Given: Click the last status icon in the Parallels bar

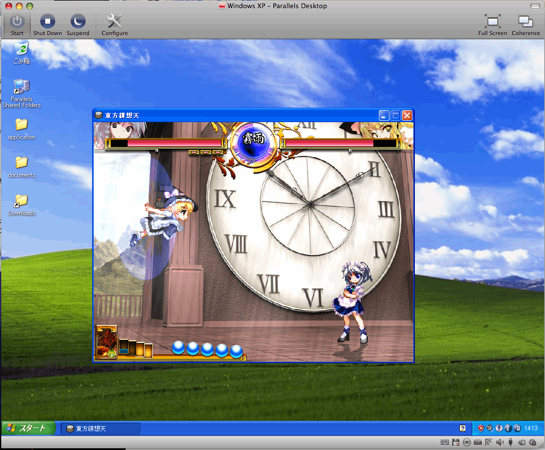Looking at the screenshot, I should click(x=532, y=442).
